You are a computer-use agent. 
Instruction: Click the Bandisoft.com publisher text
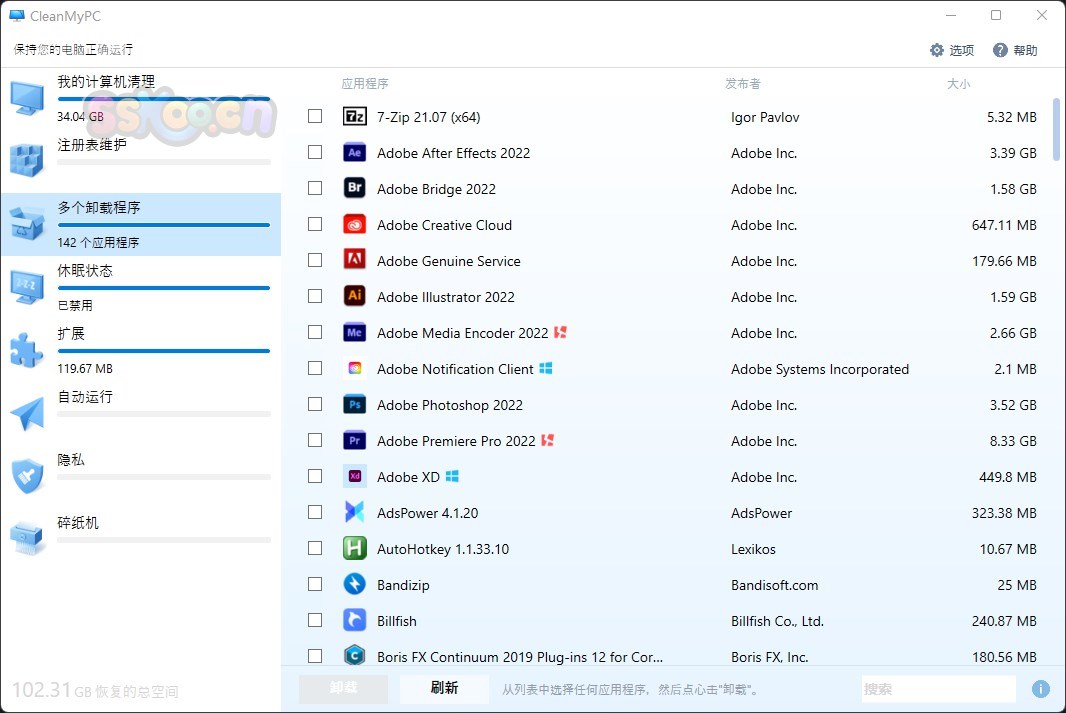[x=774, y=585]
